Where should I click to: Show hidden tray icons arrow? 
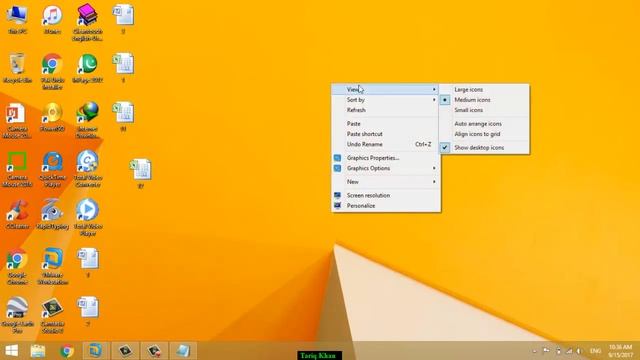(x=534, y=351)
